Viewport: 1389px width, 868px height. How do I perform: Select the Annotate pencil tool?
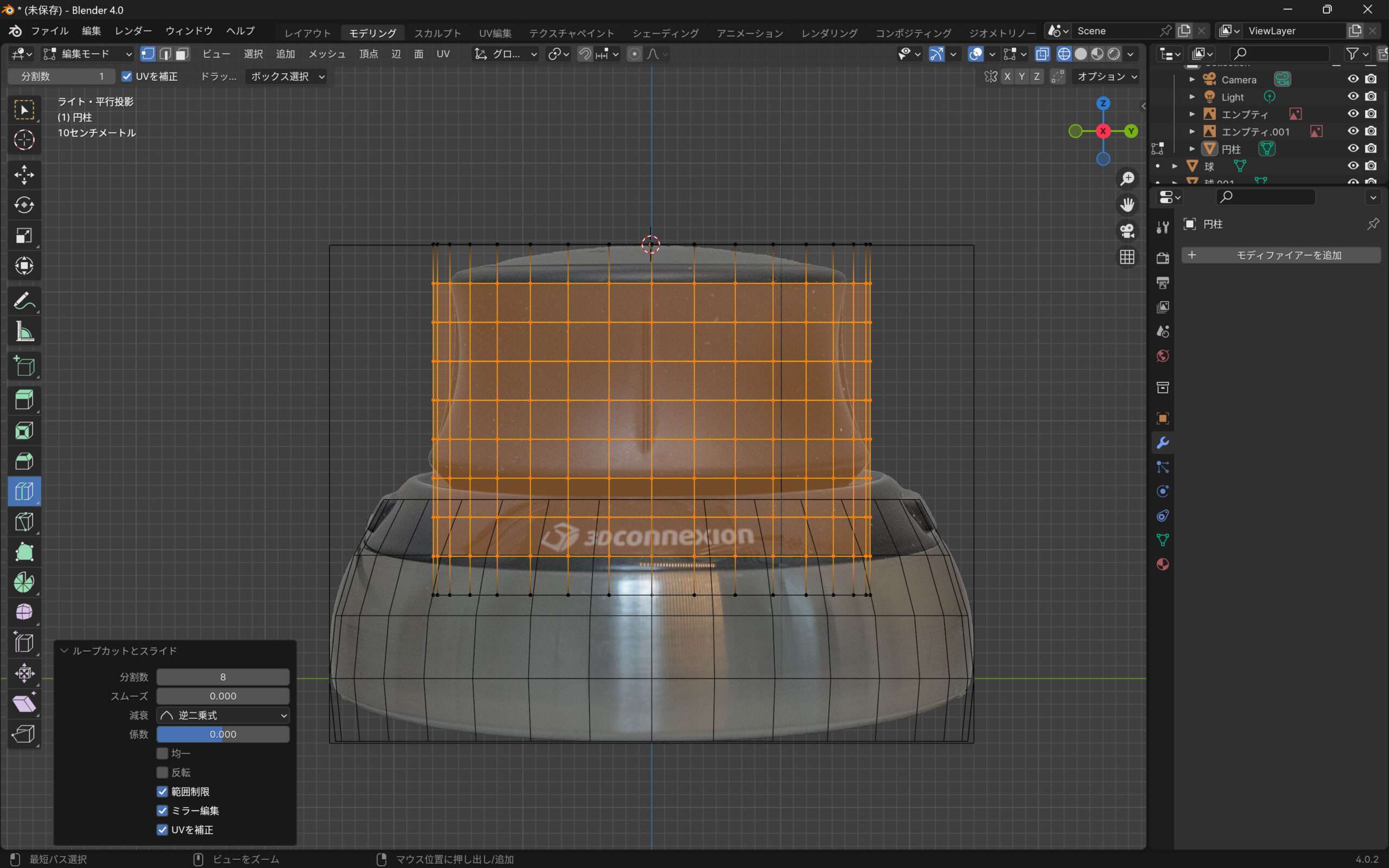[23, 301]
